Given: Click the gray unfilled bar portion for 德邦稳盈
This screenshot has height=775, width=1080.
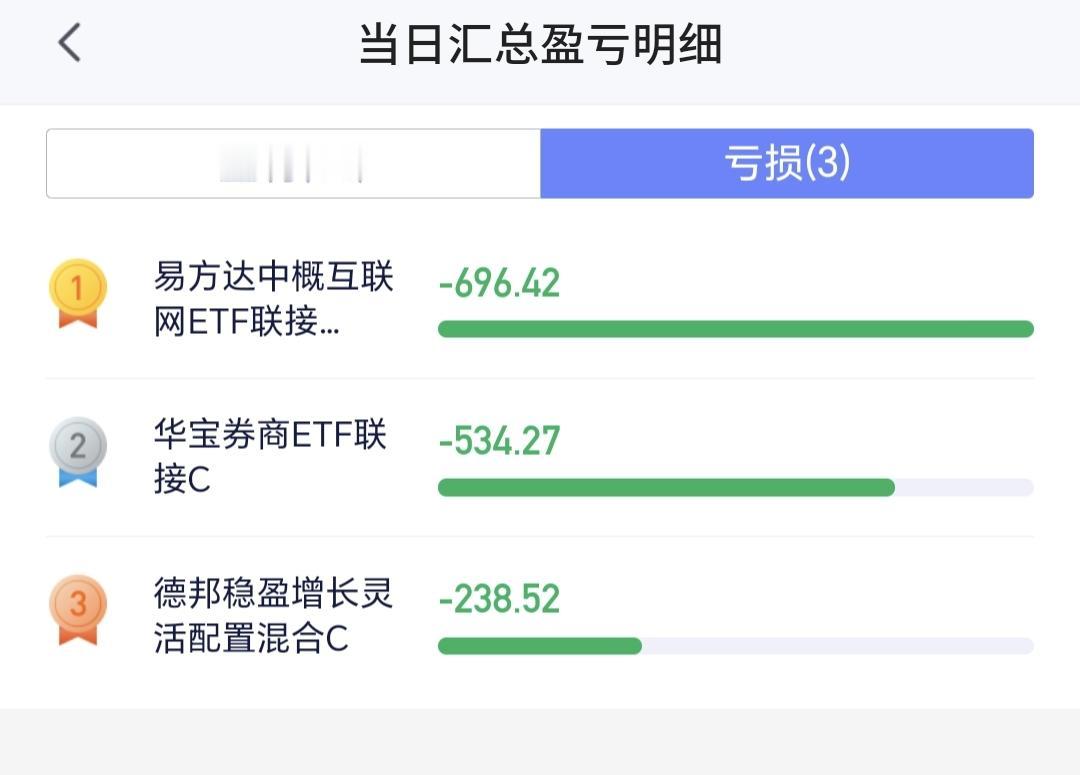Looking at the screenshot, I should 838,645.
